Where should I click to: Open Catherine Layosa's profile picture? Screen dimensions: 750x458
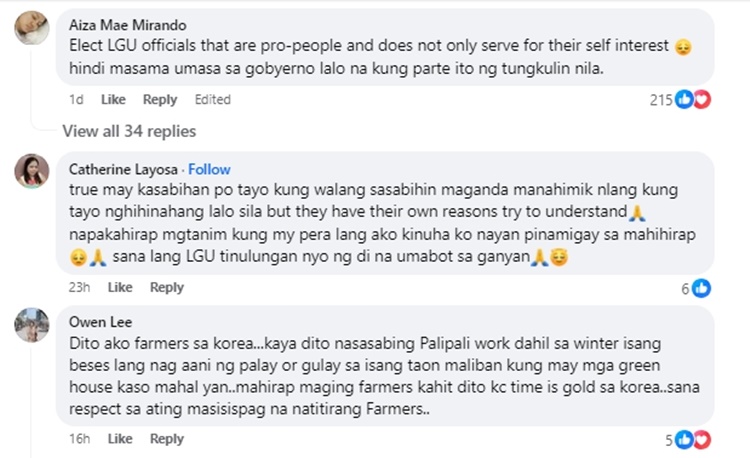31,171
